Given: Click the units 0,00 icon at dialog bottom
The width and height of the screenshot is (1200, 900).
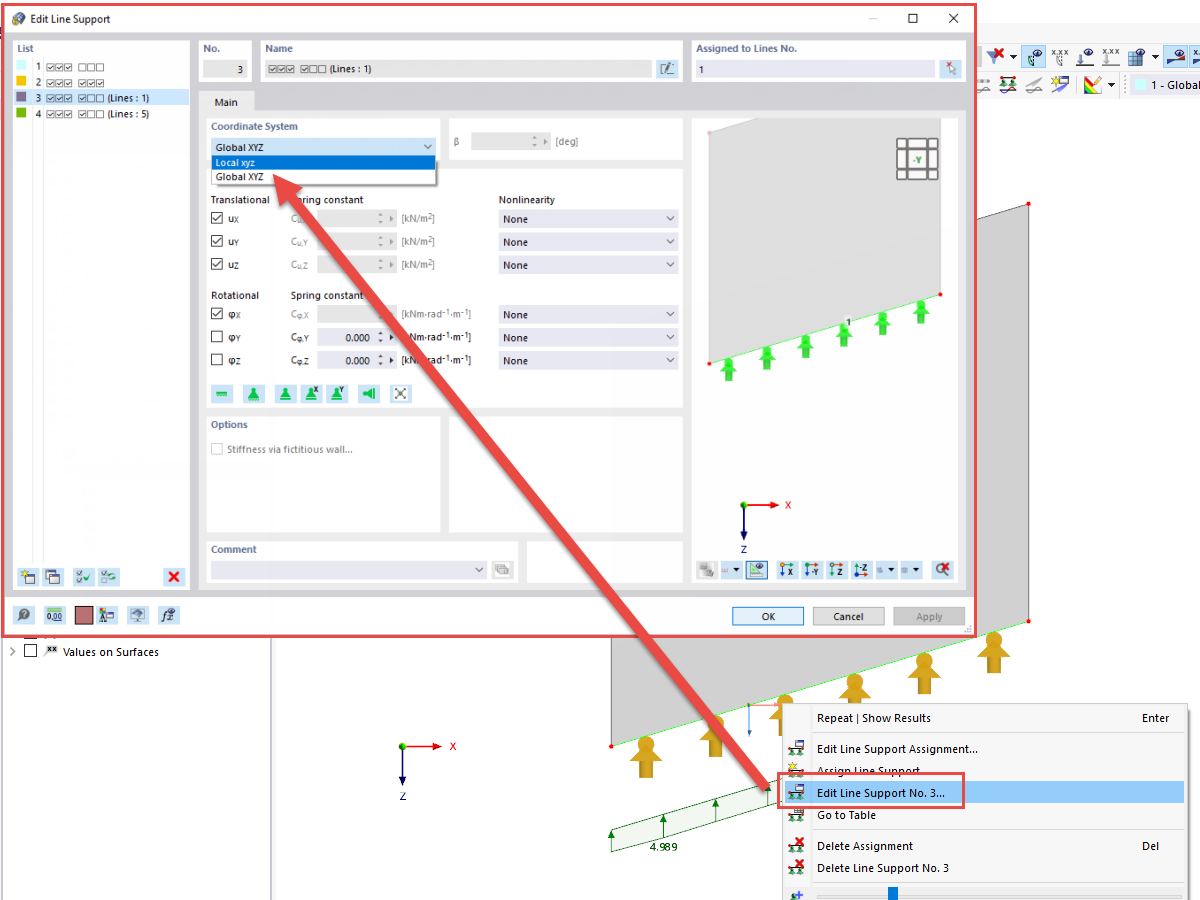Looking at the screenshot, I should (x=54, y=616).
